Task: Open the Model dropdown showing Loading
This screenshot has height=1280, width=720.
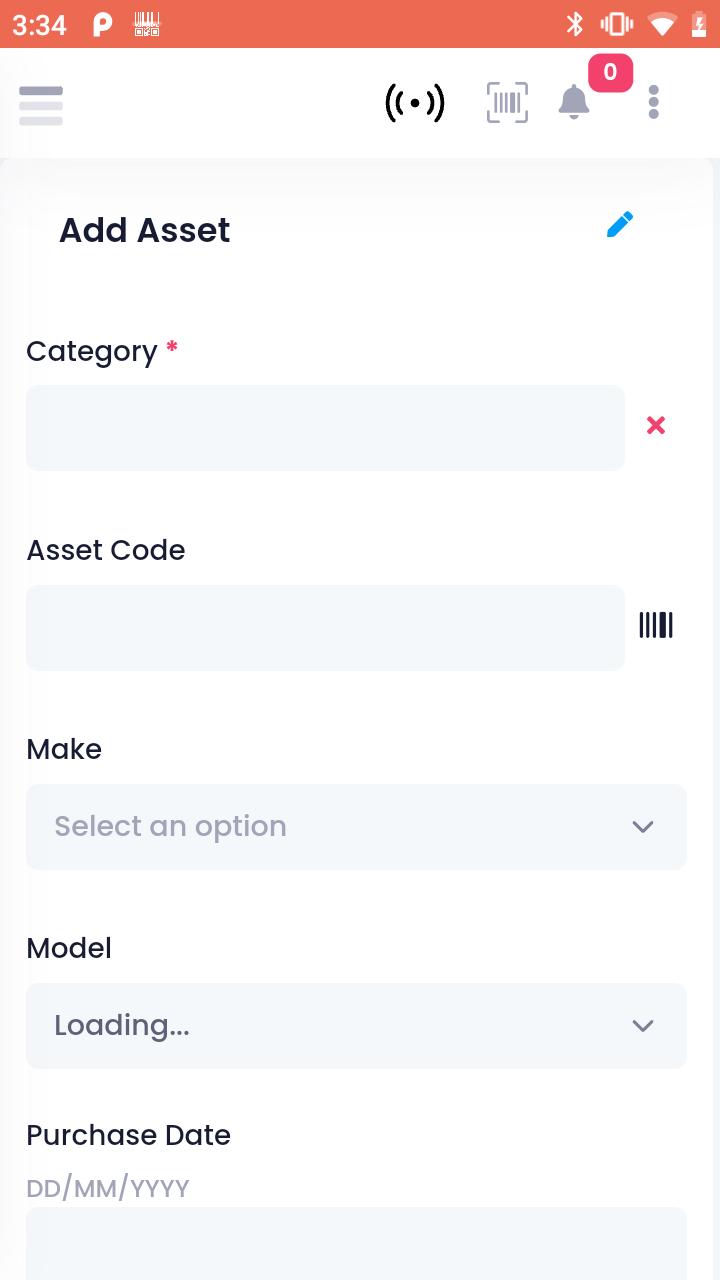Action: [356, 1026]
